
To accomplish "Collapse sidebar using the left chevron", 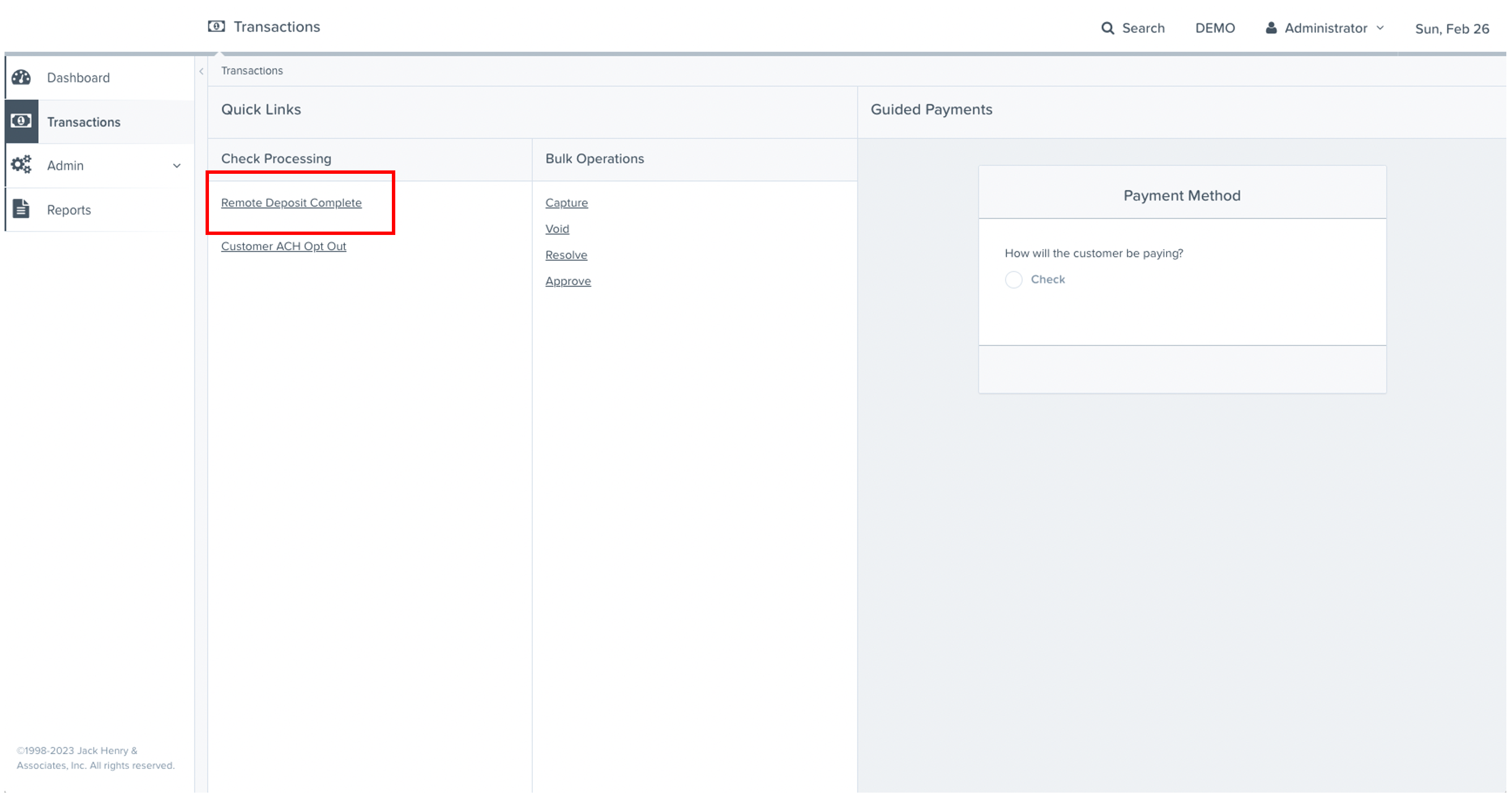I will [x=202, y=71].
